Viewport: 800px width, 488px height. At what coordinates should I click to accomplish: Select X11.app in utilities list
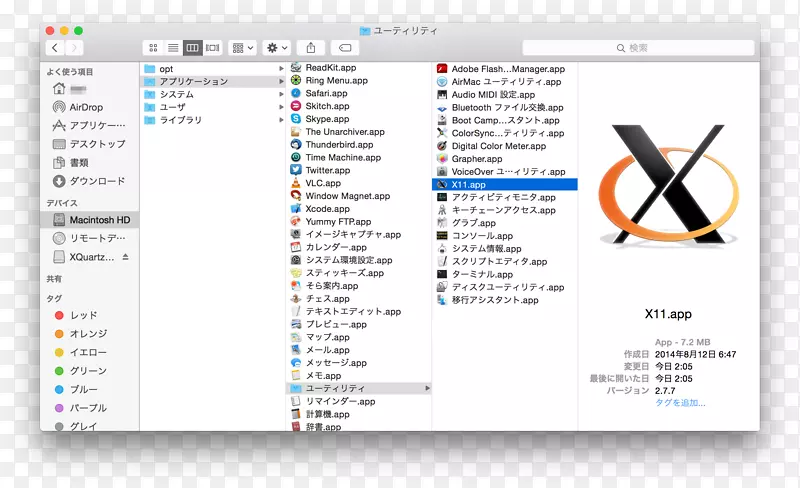click(505, 184)
